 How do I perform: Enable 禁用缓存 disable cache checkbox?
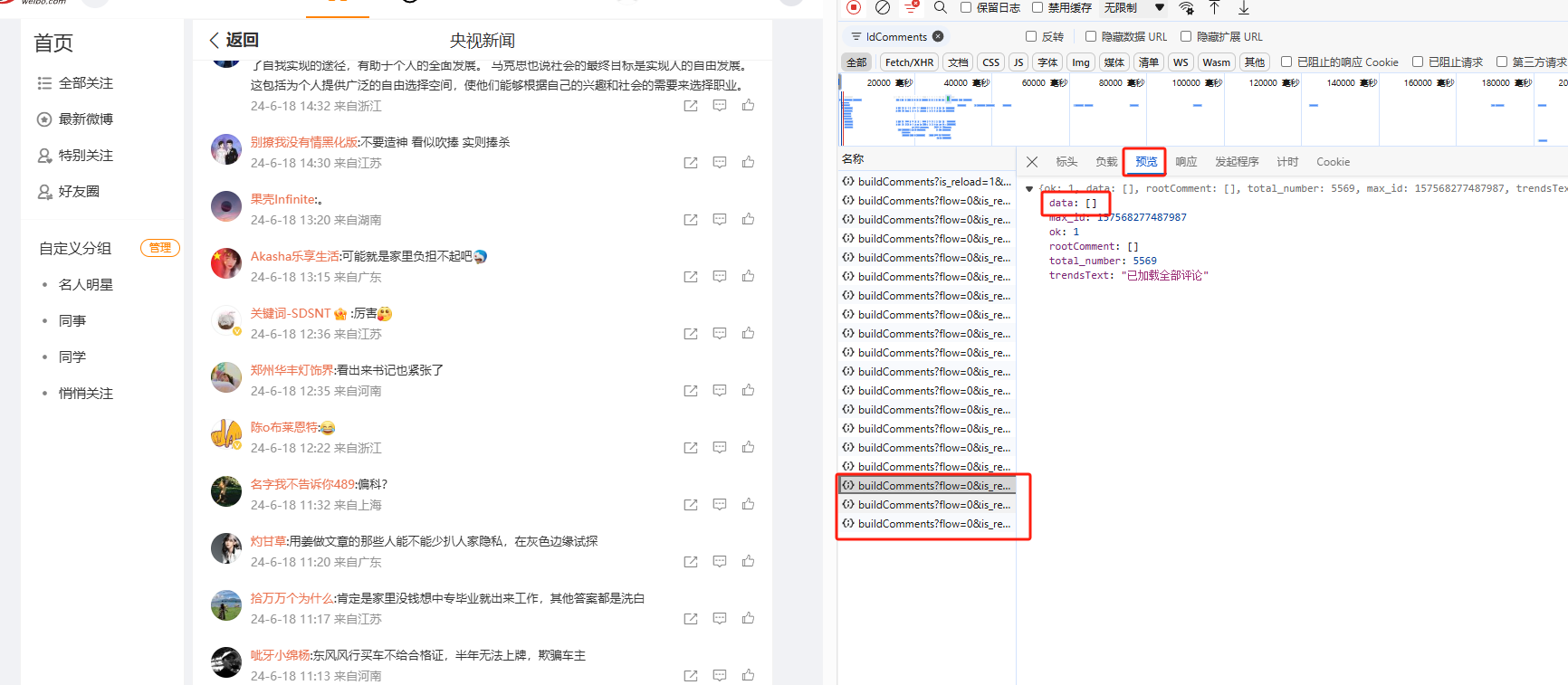tap(1037, 7)
